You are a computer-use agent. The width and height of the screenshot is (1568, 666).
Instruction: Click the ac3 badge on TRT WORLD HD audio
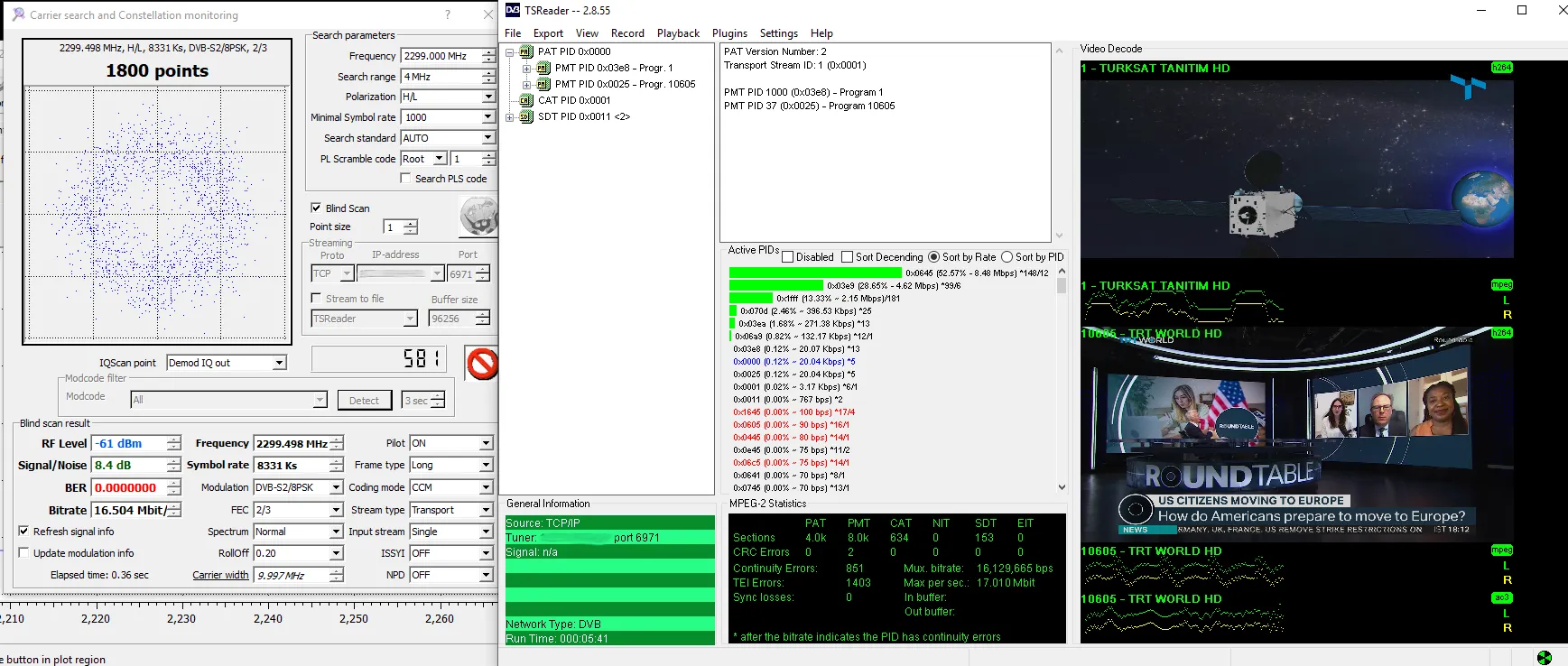pos(1501,597)
